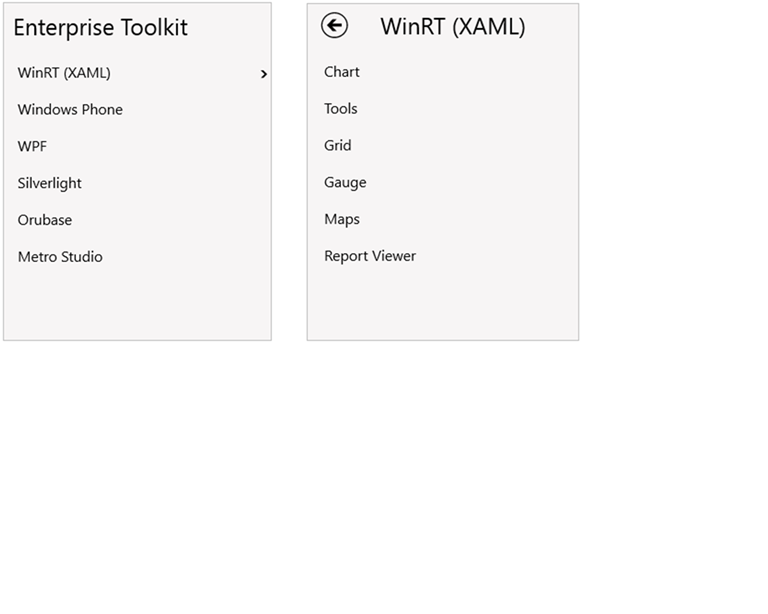The height and width of the screenshot is (614, 768).
Task: Choose the Gauge item
Action: pyautogui.click(x=345, y=183)
